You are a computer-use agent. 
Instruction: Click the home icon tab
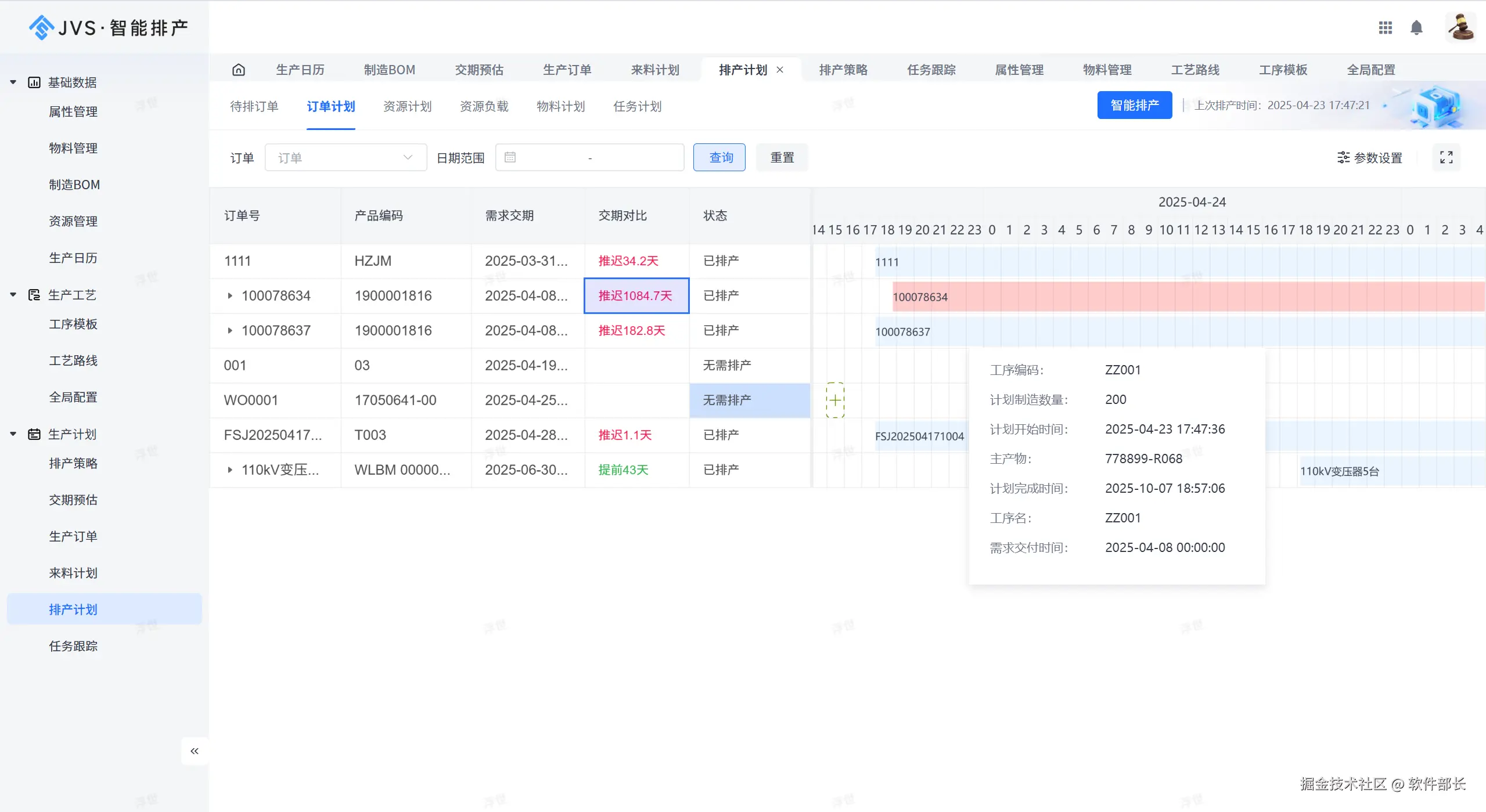coord(238,70)
